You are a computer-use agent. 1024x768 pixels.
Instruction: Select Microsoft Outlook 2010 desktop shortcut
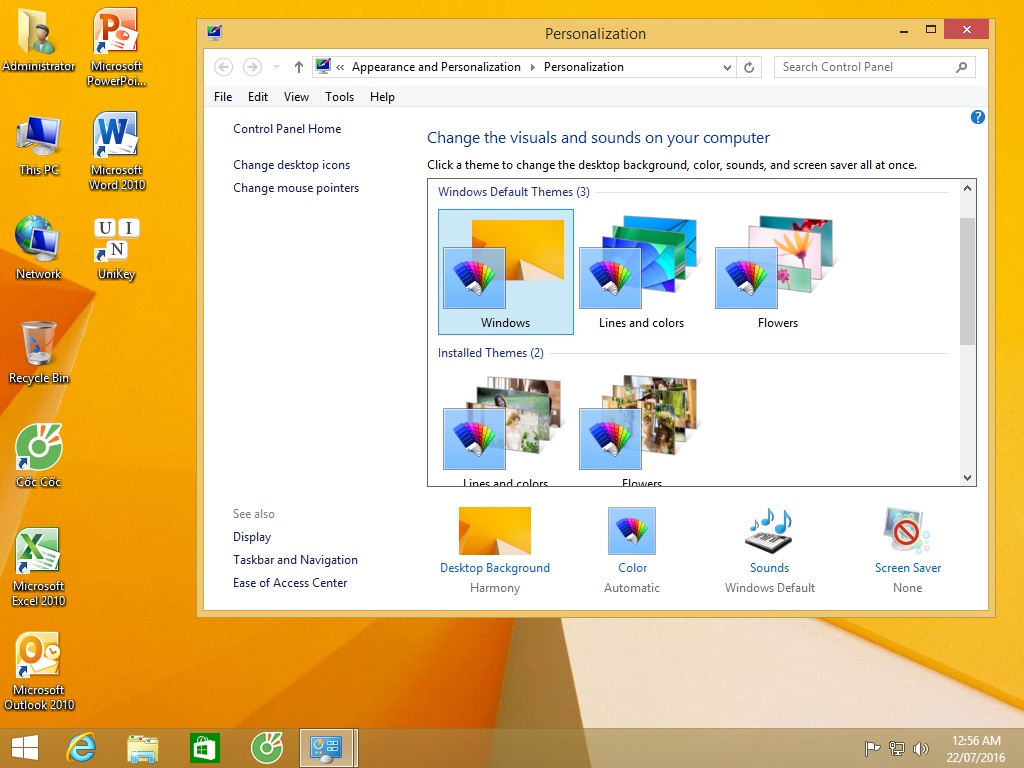(x=39, y=671)
